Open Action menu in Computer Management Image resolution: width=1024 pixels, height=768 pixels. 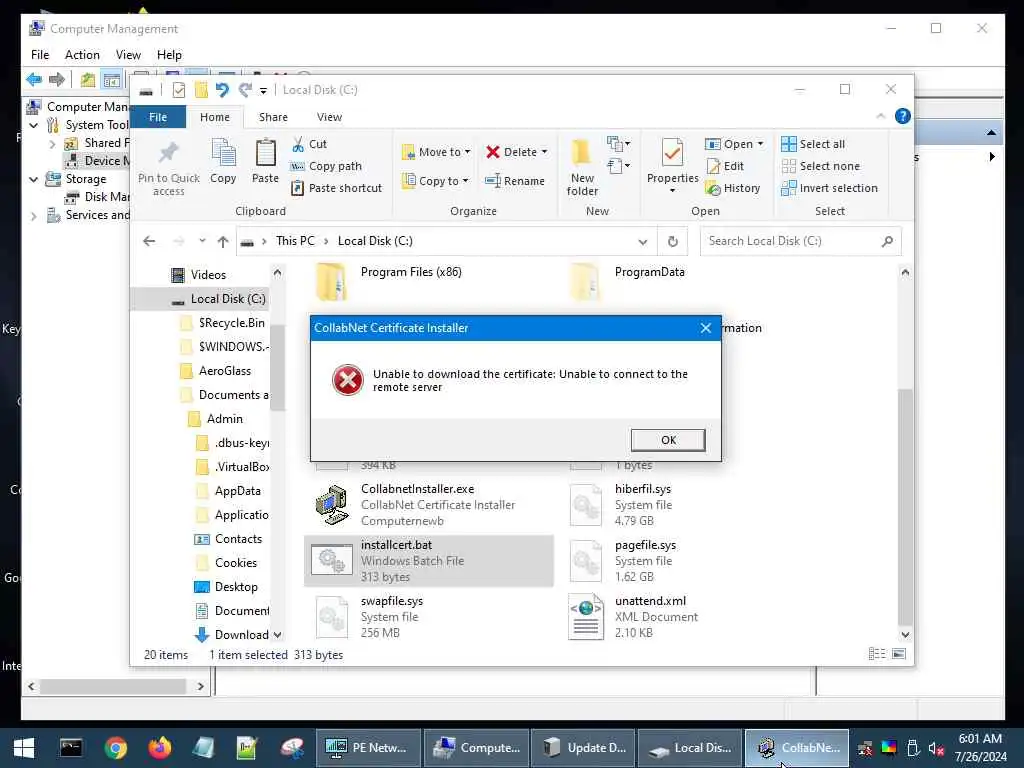pyautogui.click(x=82, y=55)
